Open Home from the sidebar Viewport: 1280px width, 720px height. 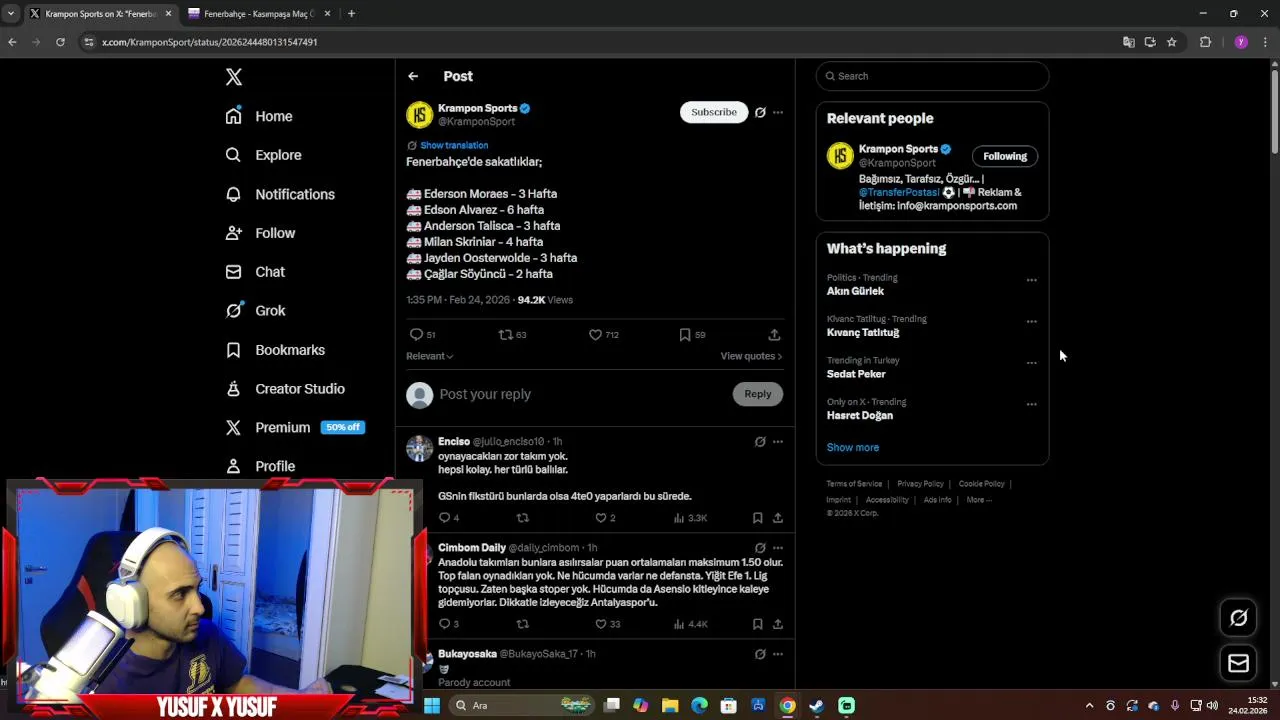[x=259, y=116]
